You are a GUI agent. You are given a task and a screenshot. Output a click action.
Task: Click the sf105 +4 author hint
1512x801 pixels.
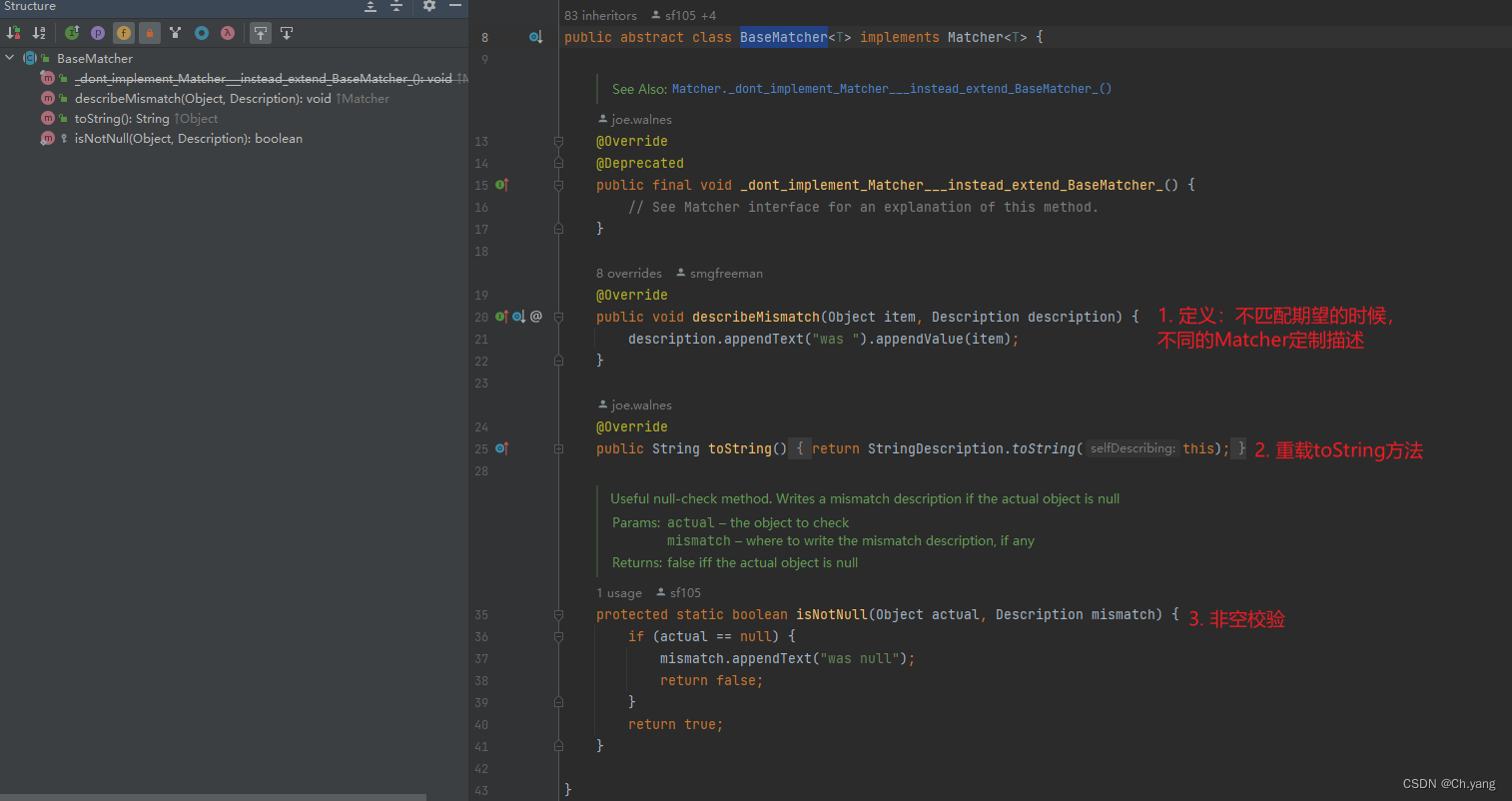[684, 15]
